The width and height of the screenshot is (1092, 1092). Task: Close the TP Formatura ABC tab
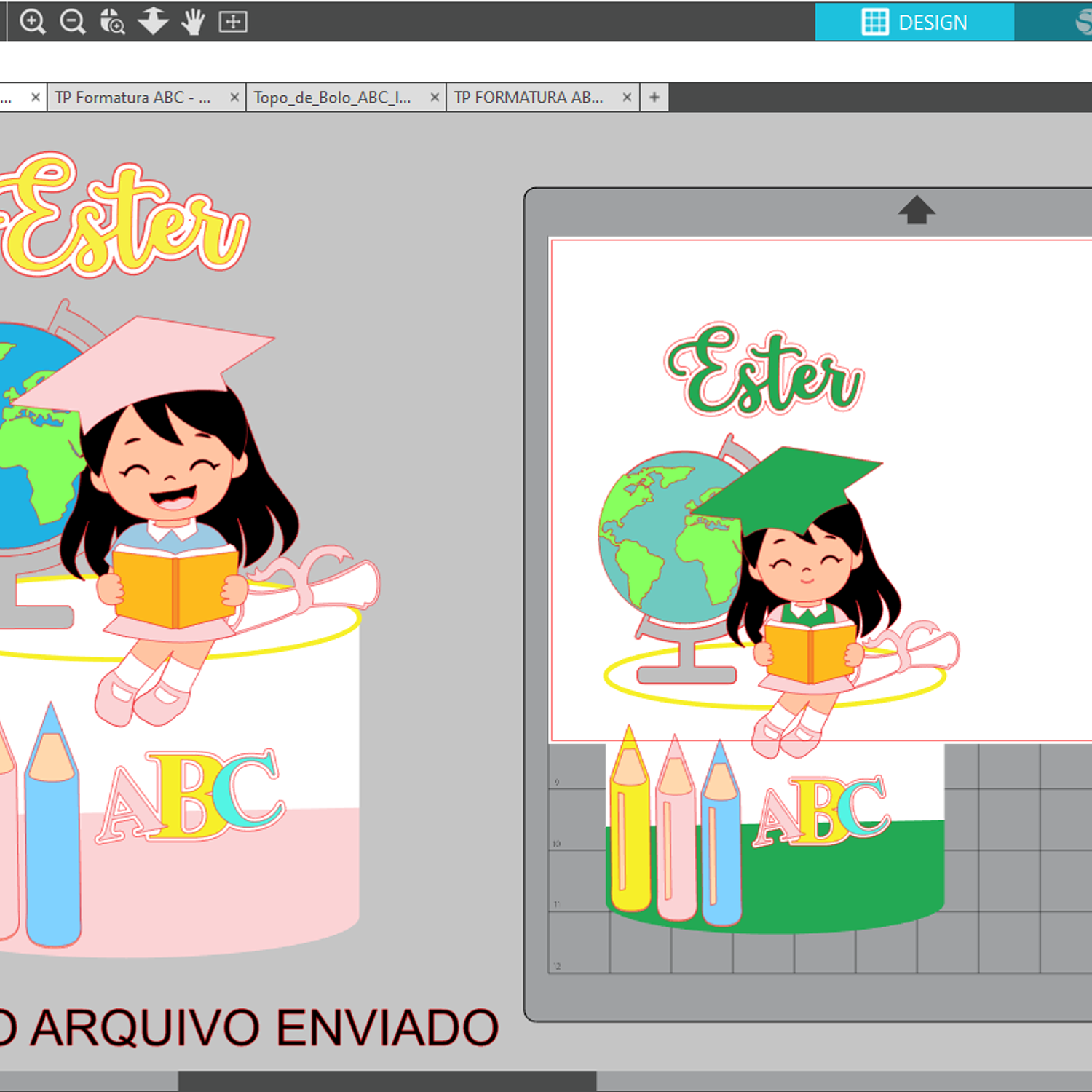(x=234, y=98)
